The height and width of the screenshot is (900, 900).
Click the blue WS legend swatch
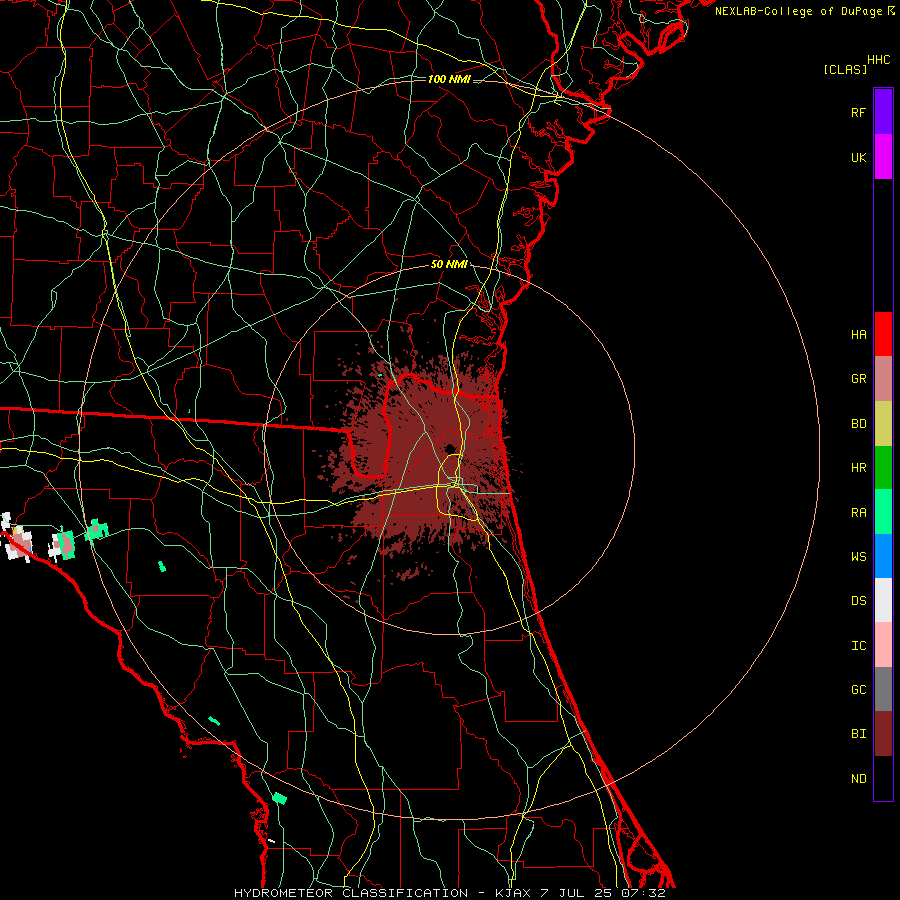point(883,556)
